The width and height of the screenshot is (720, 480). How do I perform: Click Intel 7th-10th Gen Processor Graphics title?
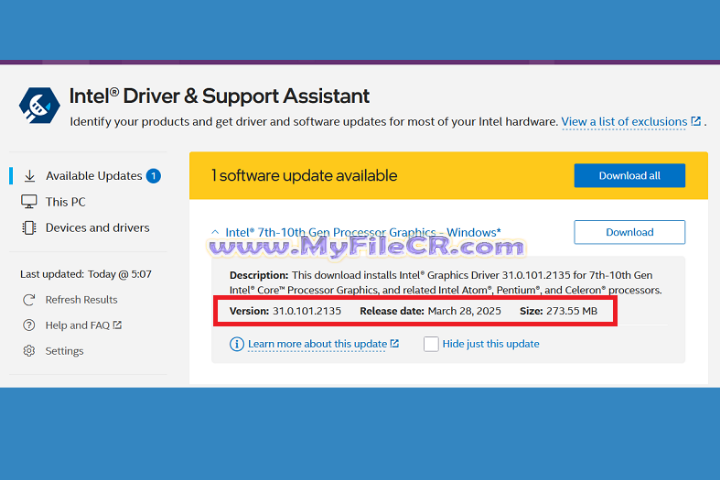[363, 232]
